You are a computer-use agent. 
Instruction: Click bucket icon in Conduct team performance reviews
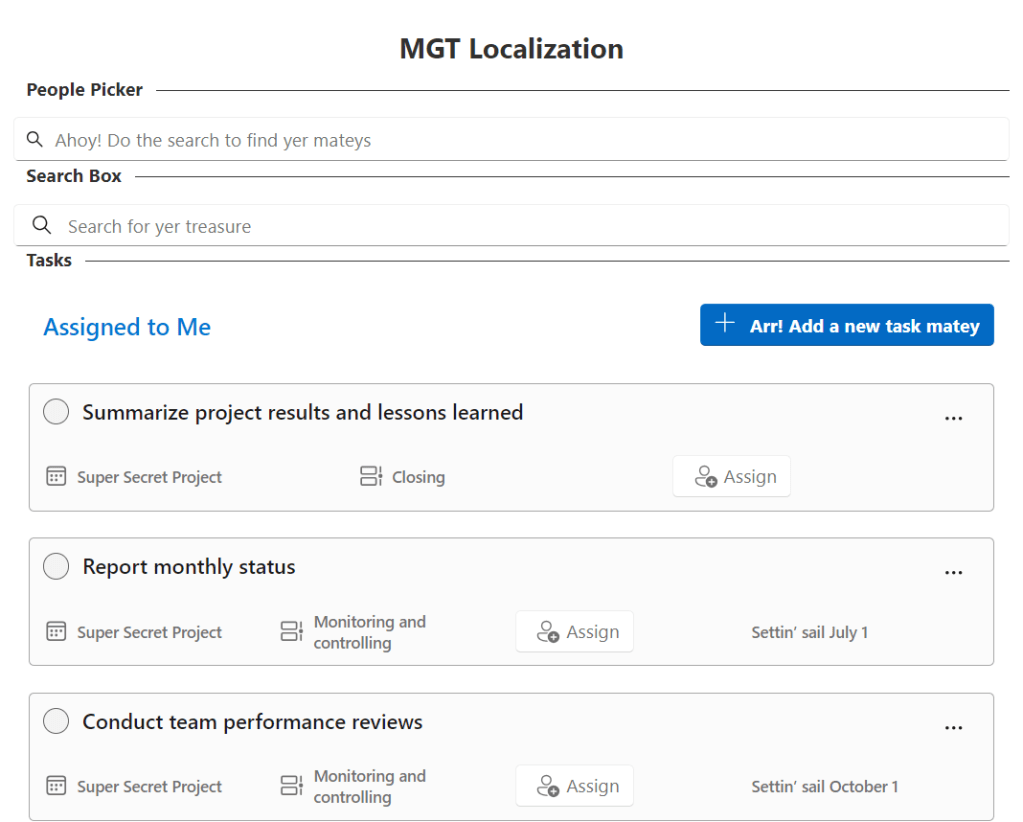(x=291, y=786)
